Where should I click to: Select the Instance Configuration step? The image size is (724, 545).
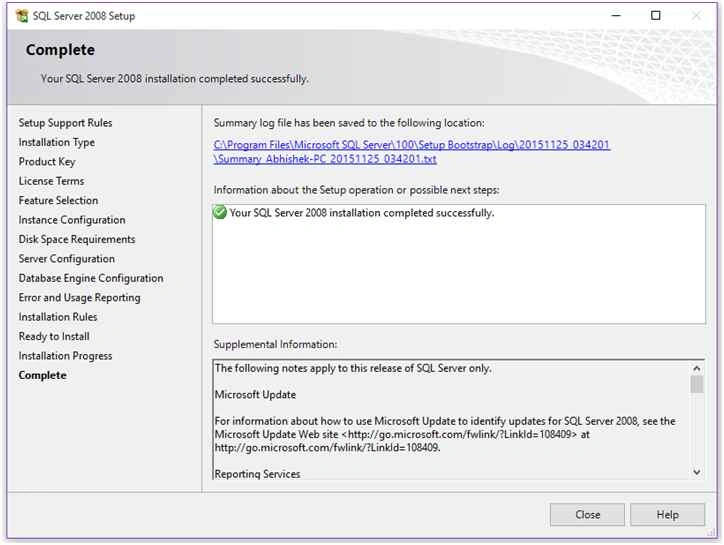[x=72, y=220]
